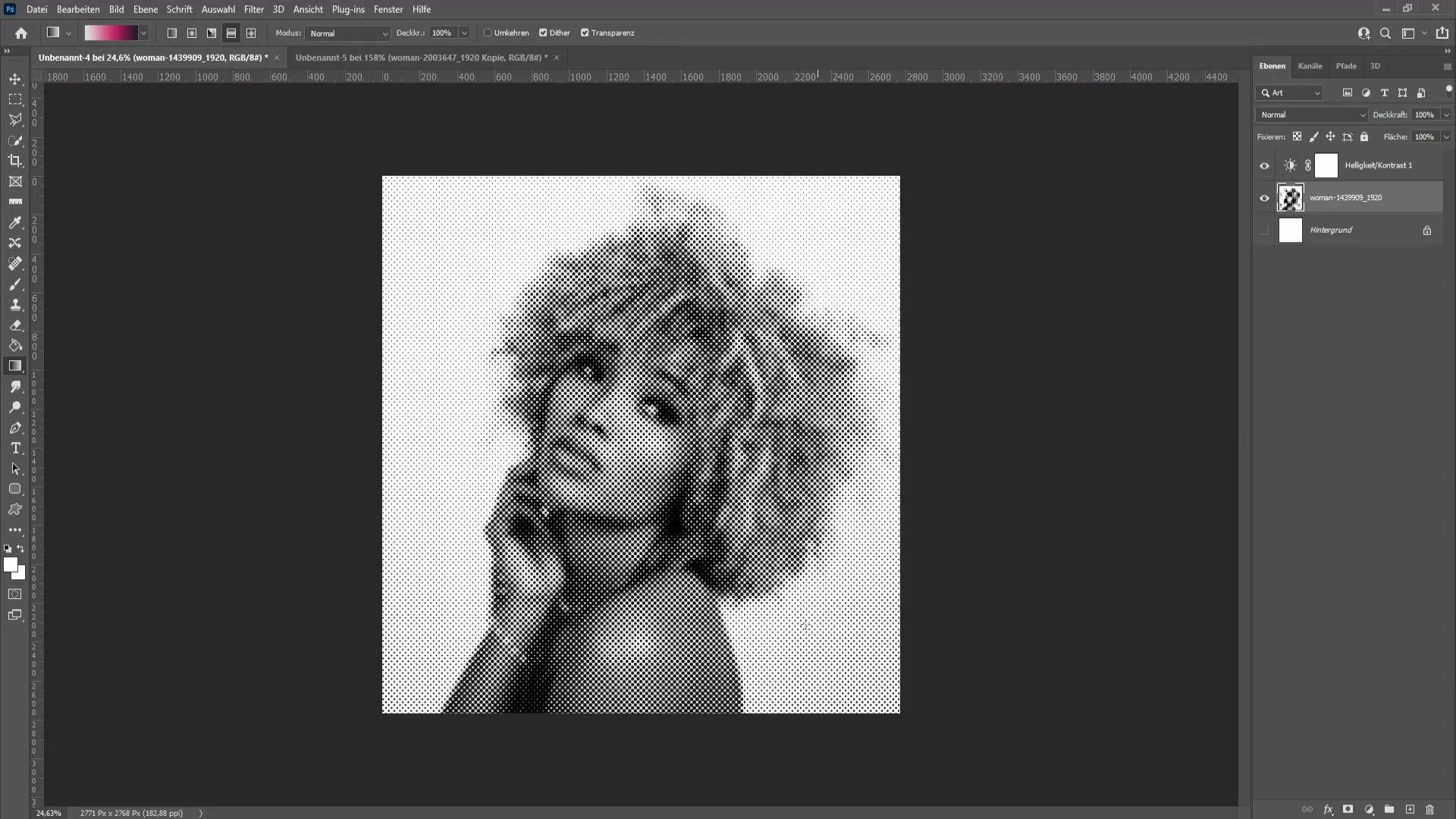Open the Ebene menu
The height and width of the screenshot is (819, 1456).
point(144,9)
